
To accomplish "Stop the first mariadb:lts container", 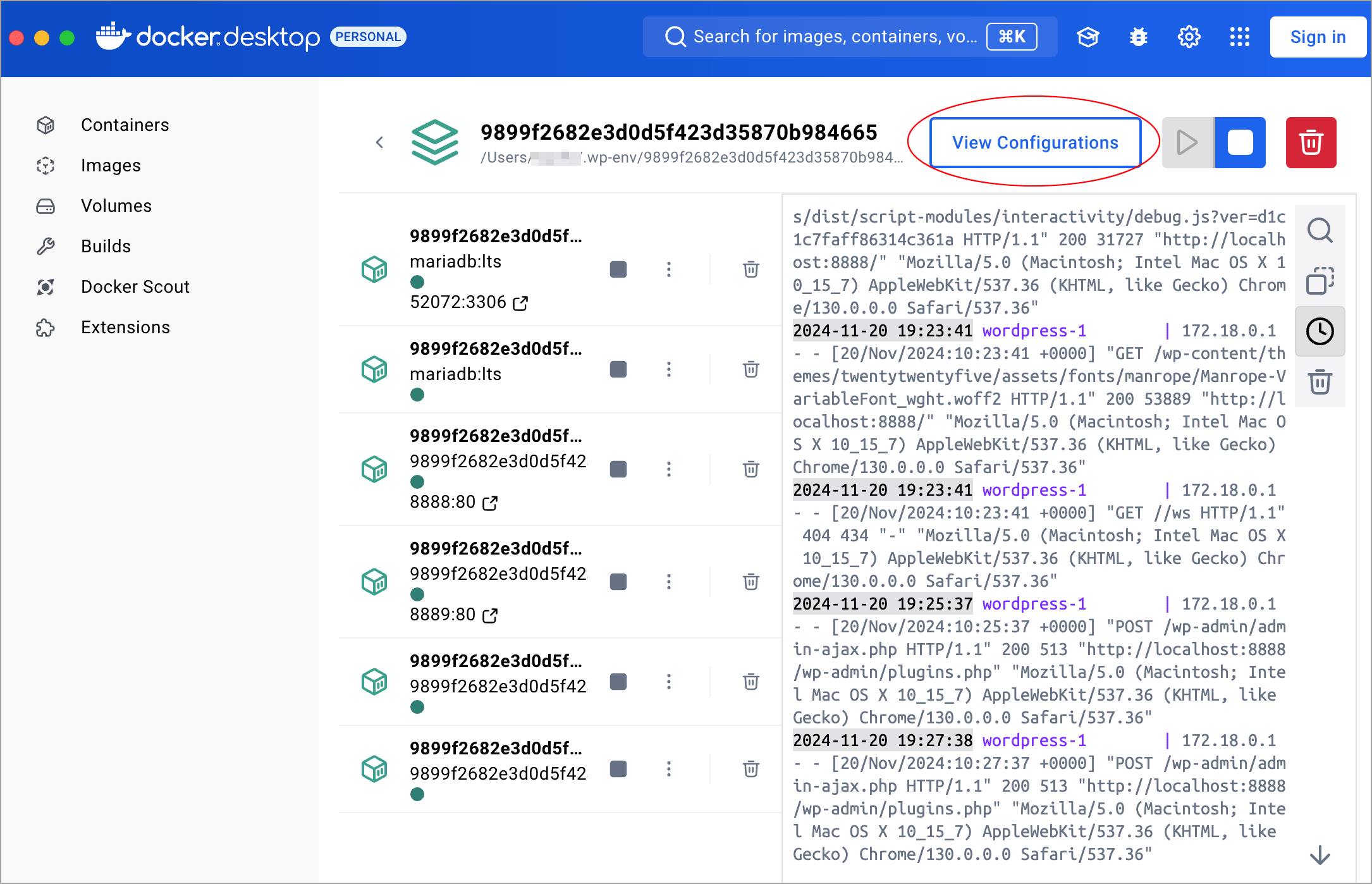I will coord(618,269).
